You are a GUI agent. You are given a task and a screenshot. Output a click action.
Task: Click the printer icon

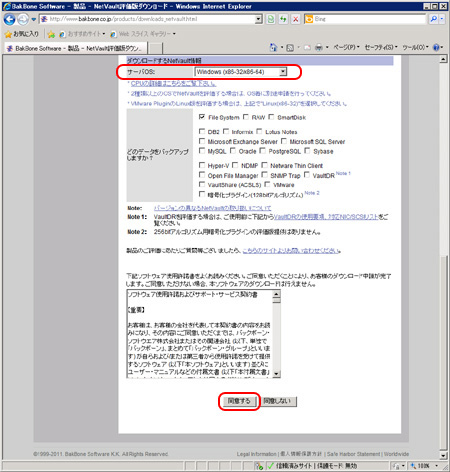(x=319, y=48)
